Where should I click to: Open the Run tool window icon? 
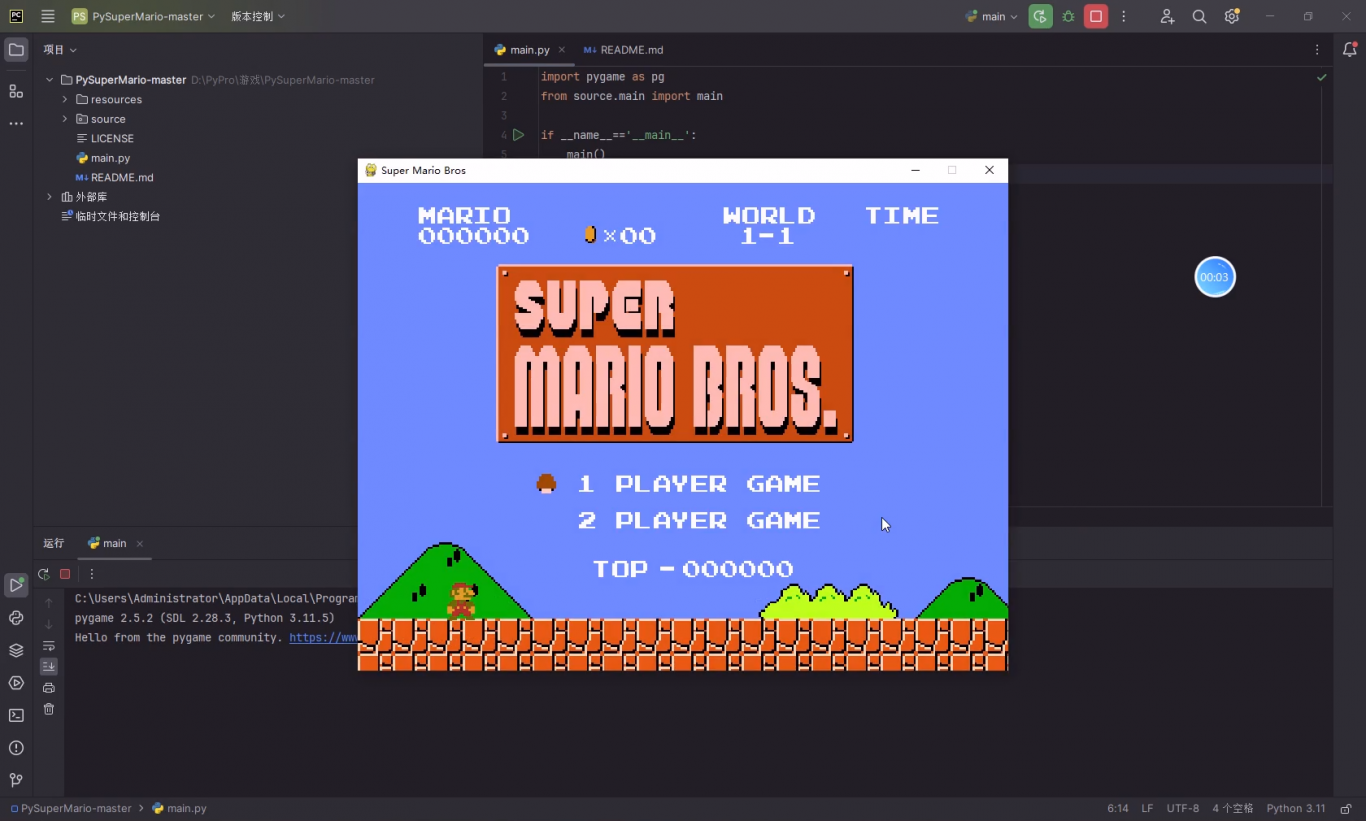tap(16, 586)
